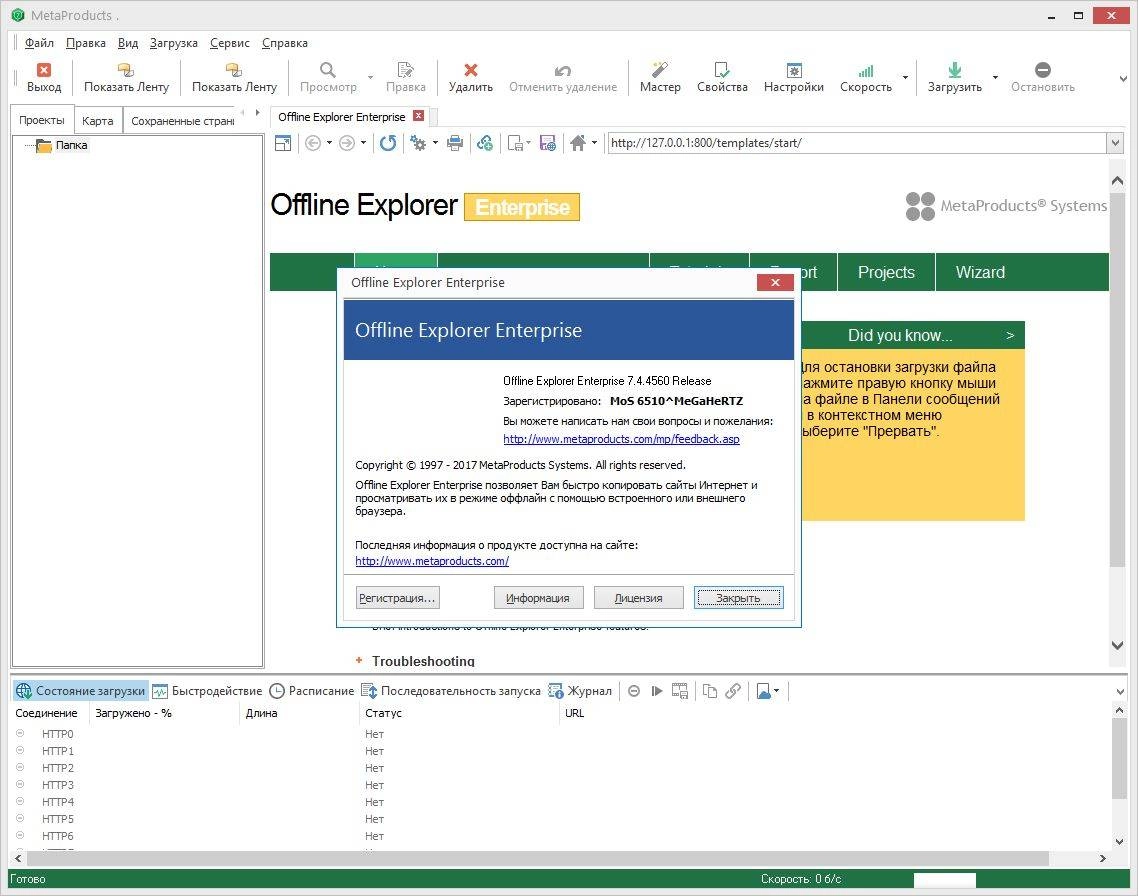Click the browser Refresh icon
The image size is (1138, 896).
click(x=388, y=143)
